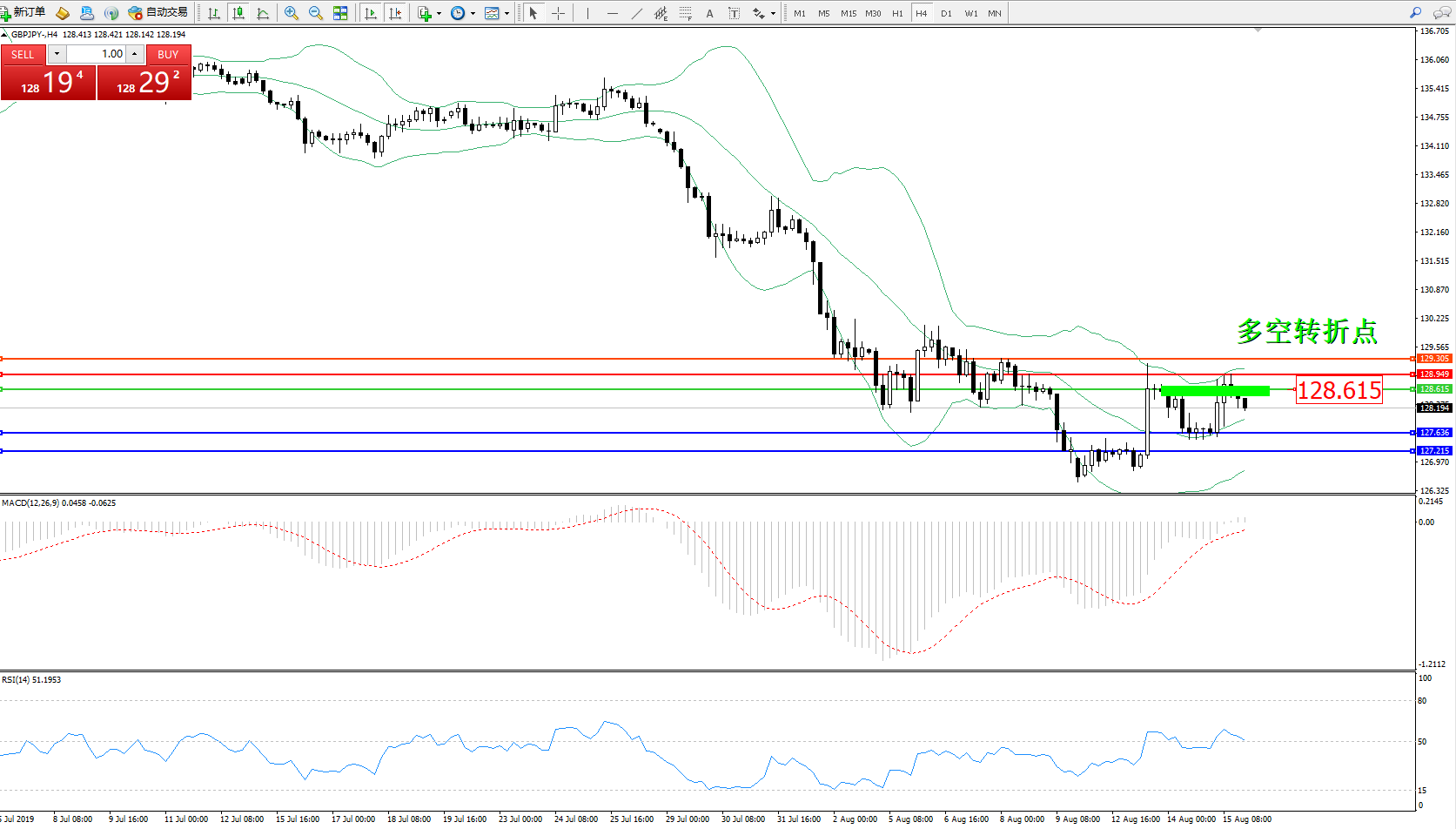
Task: Select the line chart display icon
Action: [263, 13]
